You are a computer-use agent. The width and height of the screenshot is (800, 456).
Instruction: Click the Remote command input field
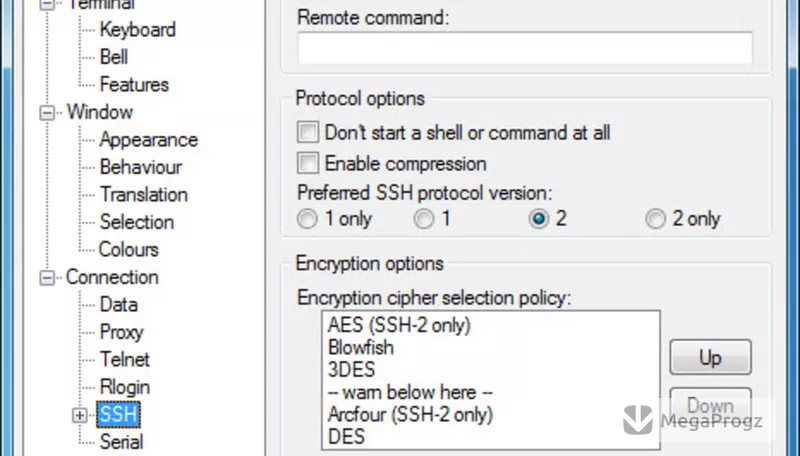(x=525, y=48)
